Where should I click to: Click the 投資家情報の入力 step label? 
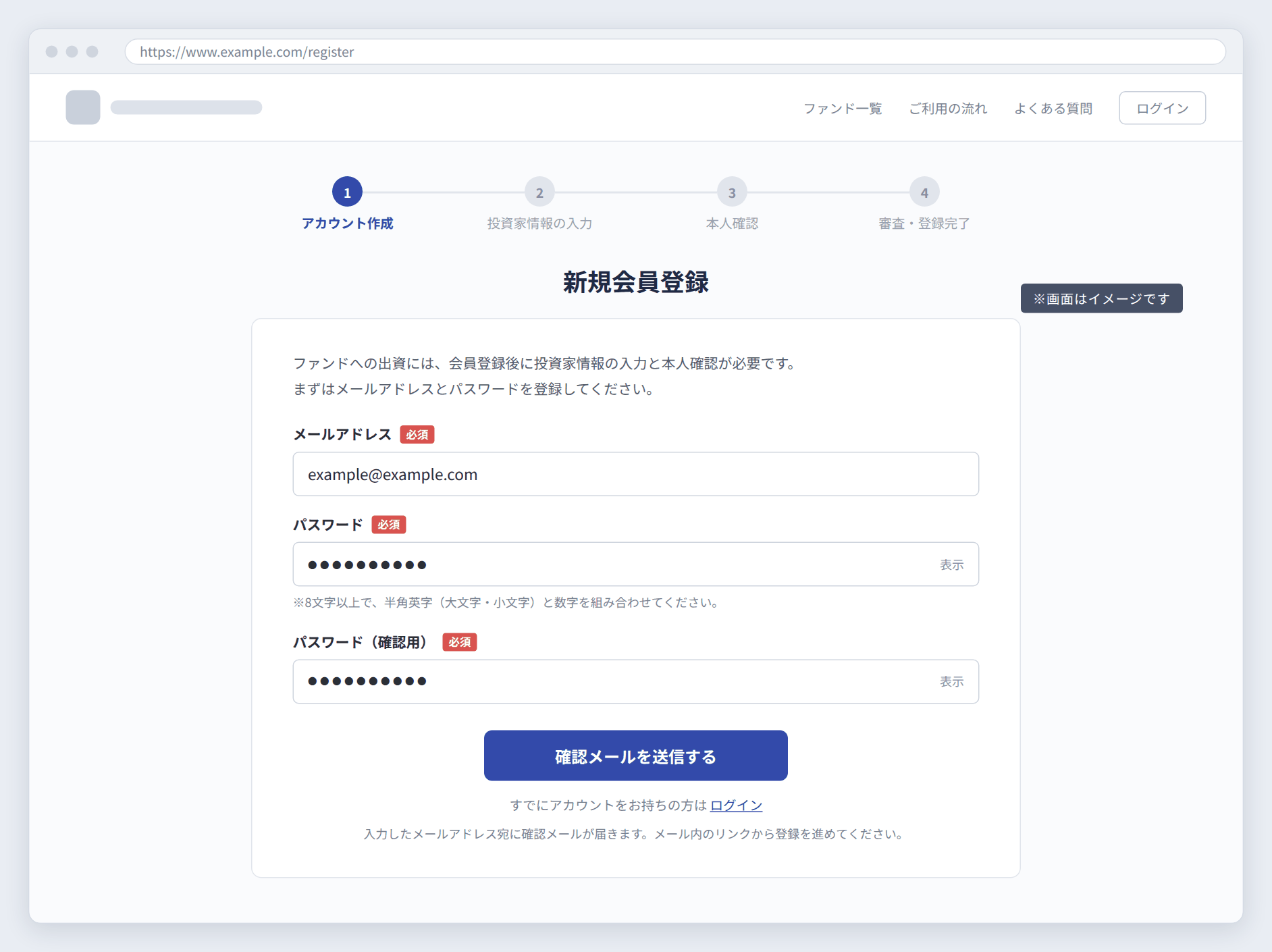[539, 223]
